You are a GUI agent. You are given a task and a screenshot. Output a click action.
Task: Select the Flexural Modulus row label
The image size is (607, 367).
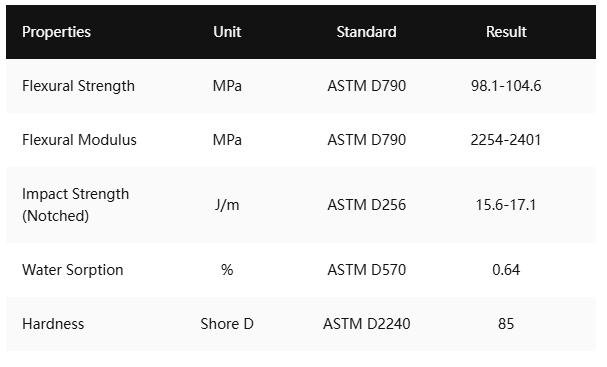tap(79, 140)
